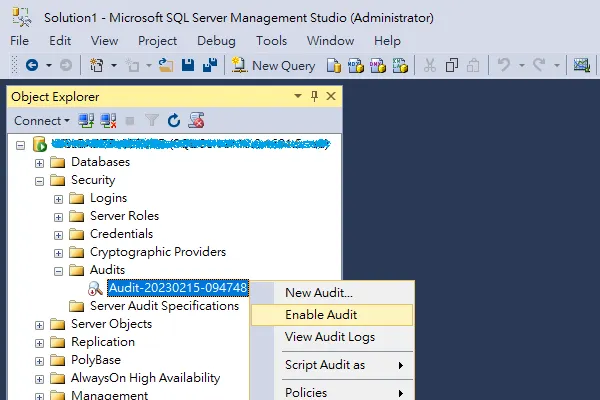
Task: Choose Enable Audit from context menu
Action: click(x=333, y=315)
